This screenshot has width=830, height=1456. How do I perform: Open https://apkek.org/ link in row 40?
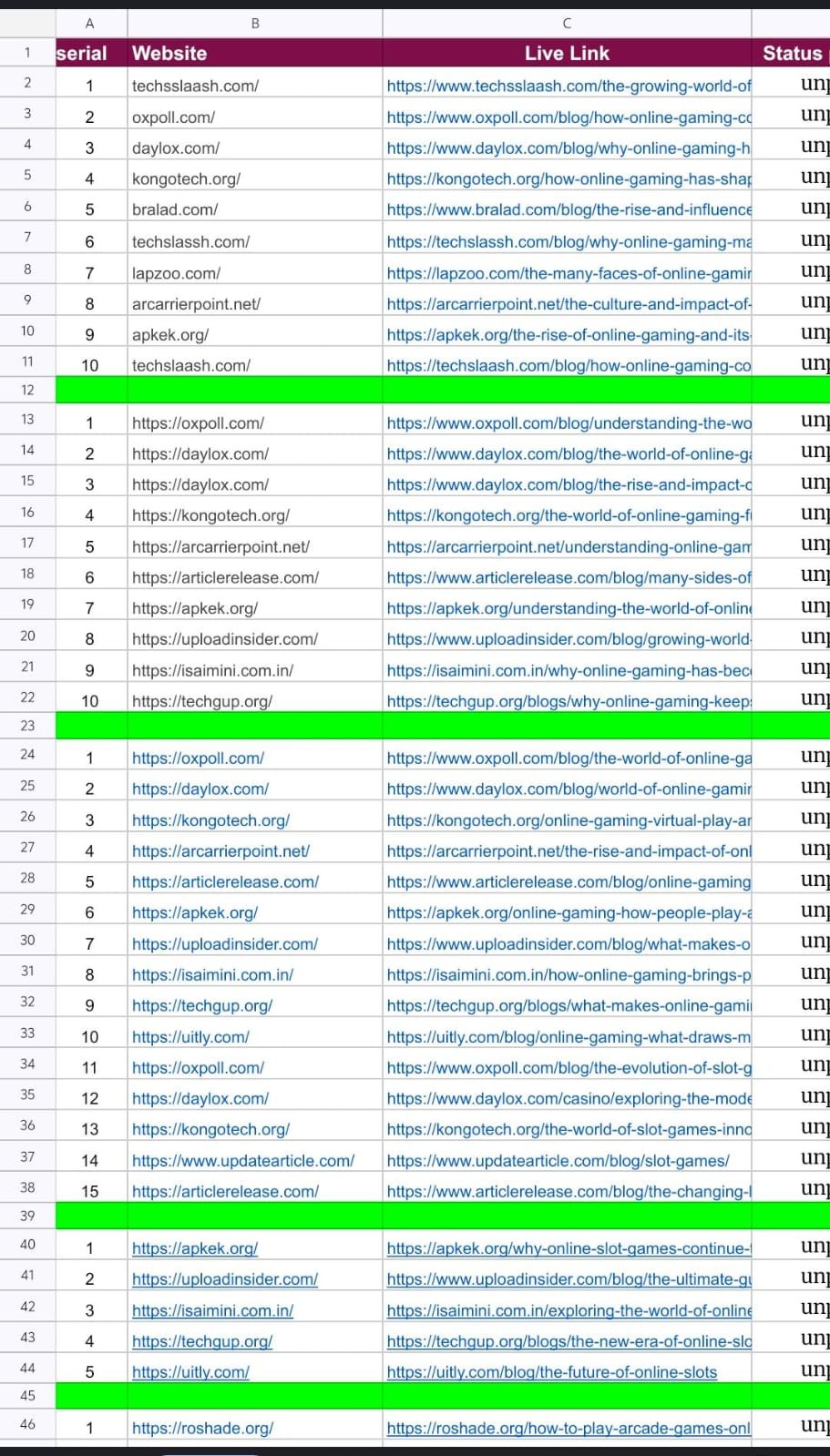click(x=195, y=1248)
